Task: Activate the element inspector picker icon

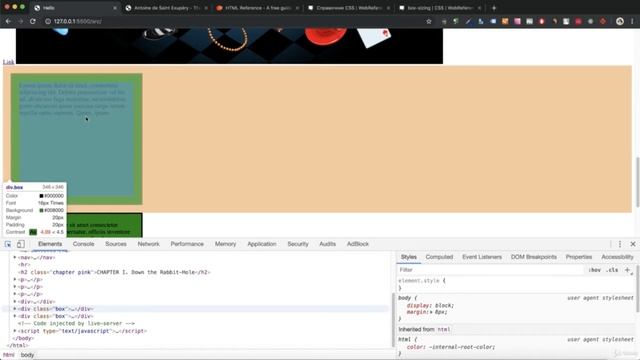Action: coord(8,244)
